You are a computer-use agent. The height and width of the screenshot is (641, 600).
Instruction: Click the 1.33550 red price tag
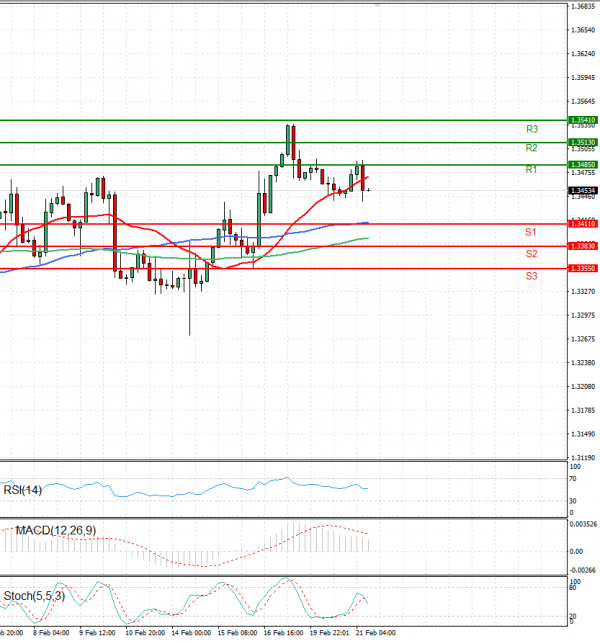(x=583, y=268)
